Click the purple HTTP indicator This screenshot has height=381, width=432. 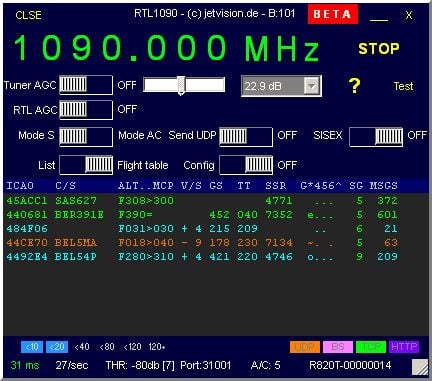coord(404,347)
